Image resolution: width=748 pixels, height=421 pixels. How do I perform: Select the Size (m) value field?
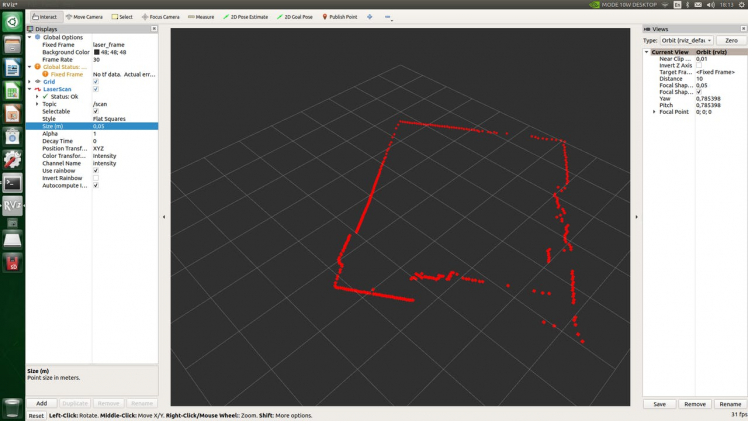[x=125, y=126]
